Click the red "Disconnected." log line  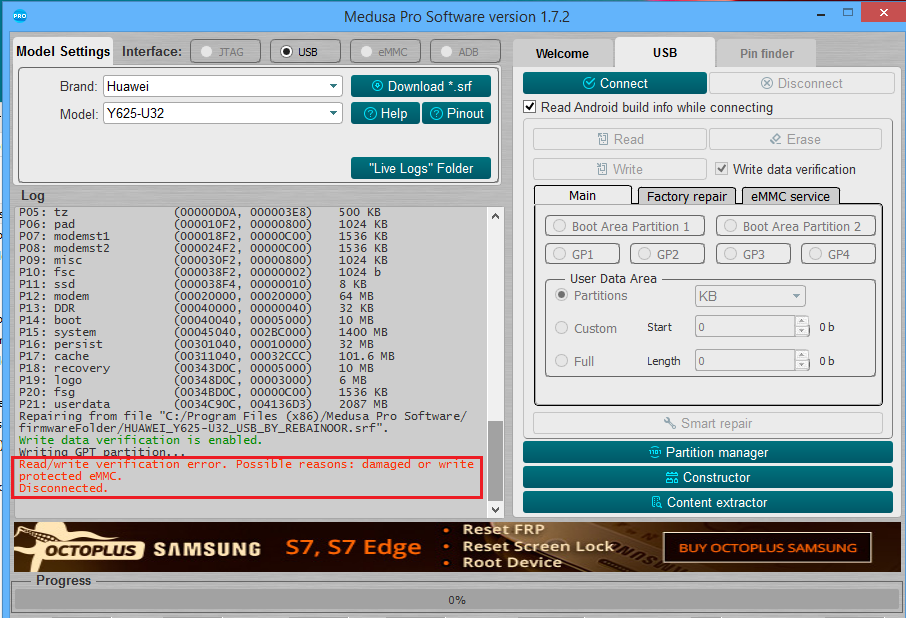[64, 488]
